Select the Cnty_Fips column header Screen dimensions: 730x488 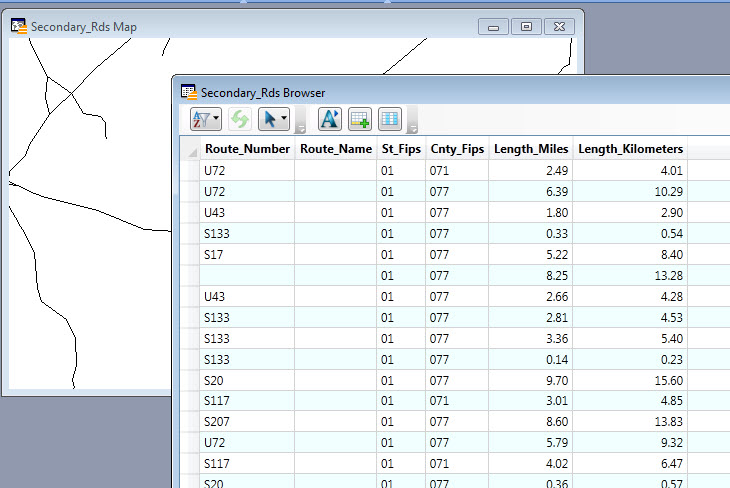click(457, 149)
